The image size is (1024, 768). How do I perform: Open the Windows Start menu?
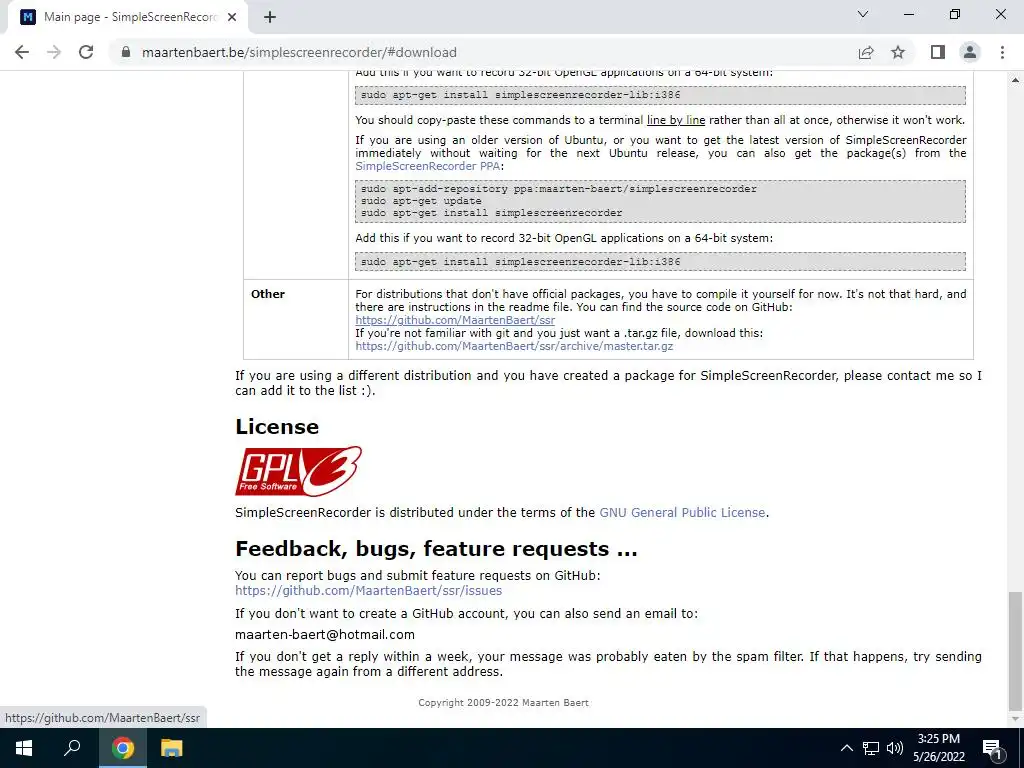pyautogui.click(x=24, y=748)
